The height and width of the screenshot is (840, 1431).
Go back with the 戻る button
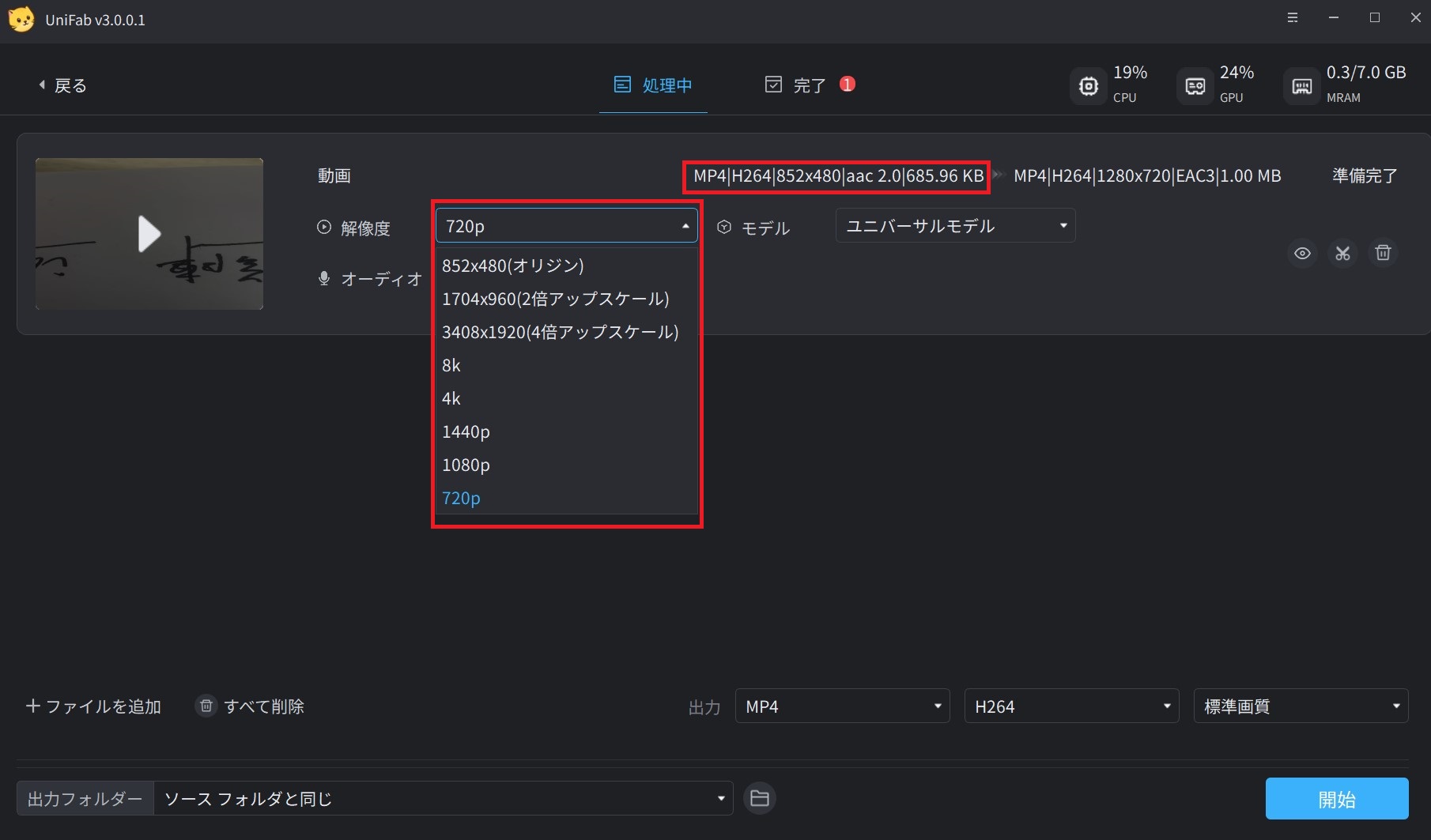tap(62, 85)
